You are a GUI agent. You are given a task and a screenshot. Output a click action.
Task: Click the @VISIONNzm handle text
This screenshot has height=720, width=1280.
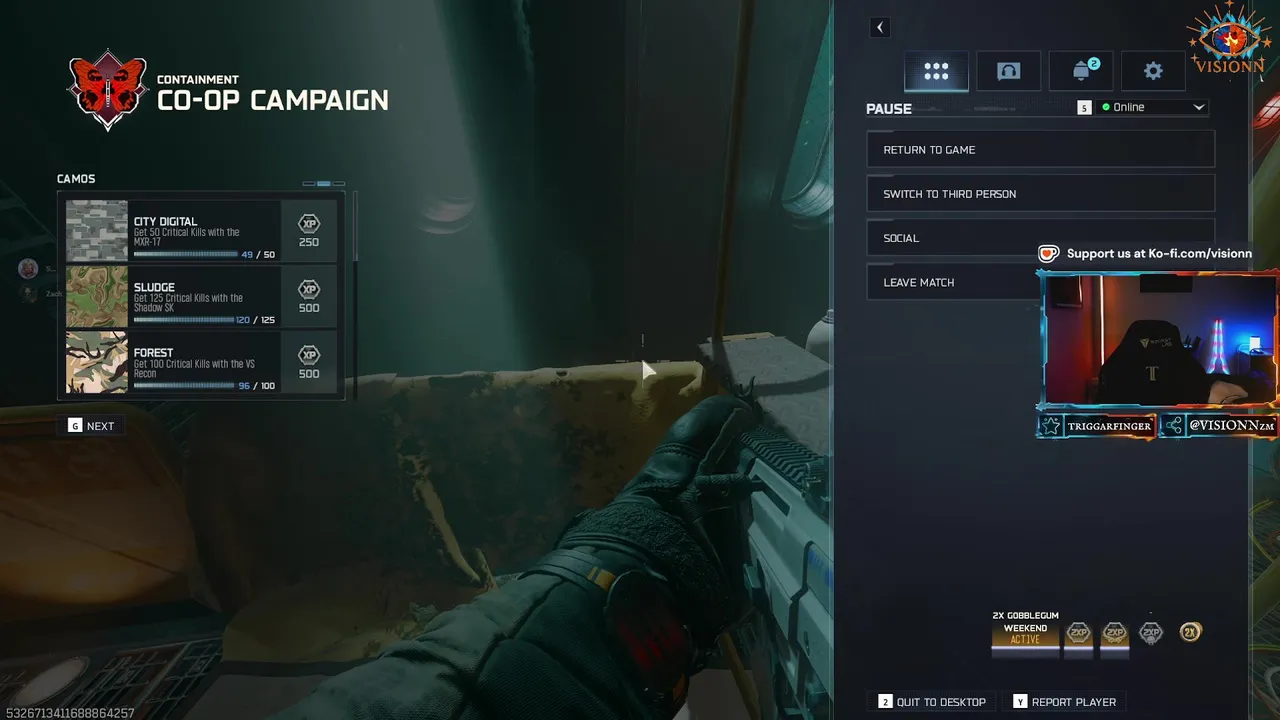pyautogui.click(x=1231, y=426)
